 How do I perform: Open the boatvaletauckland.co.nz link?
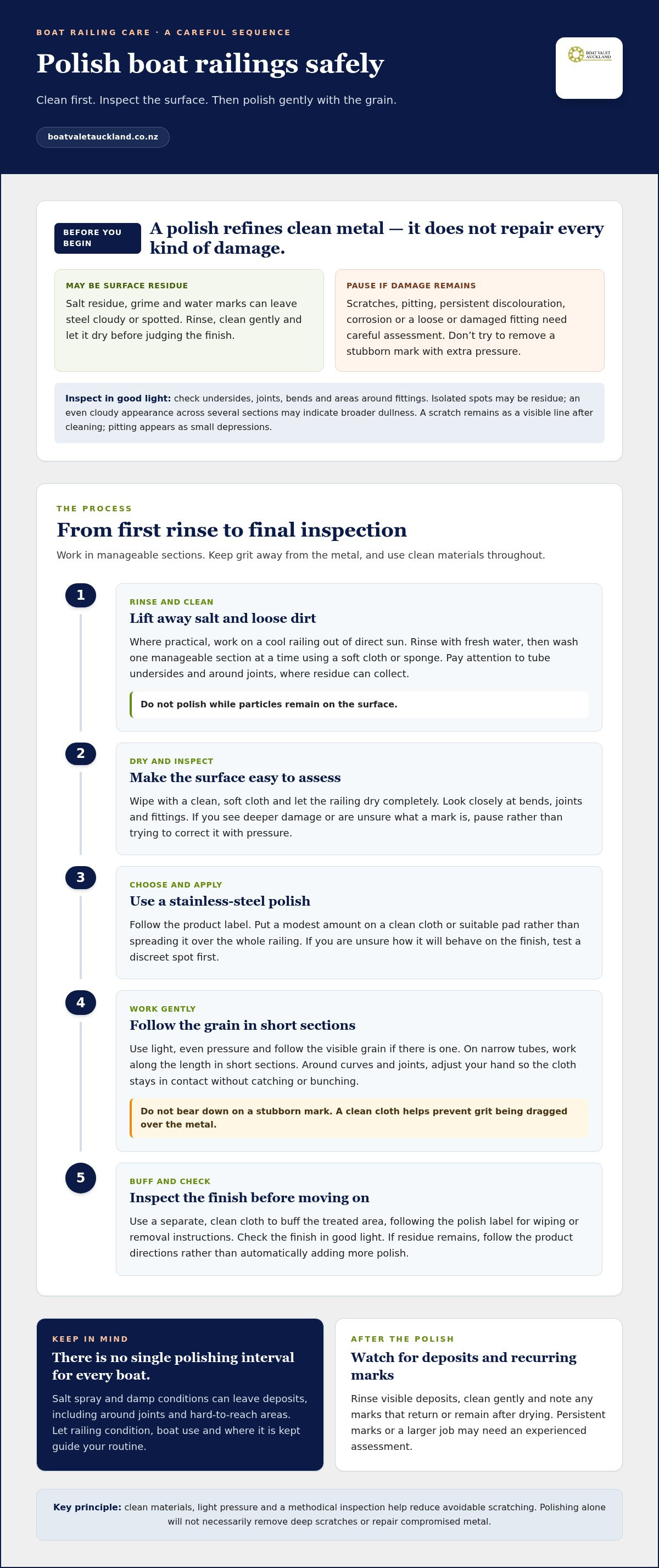[103, 137]
